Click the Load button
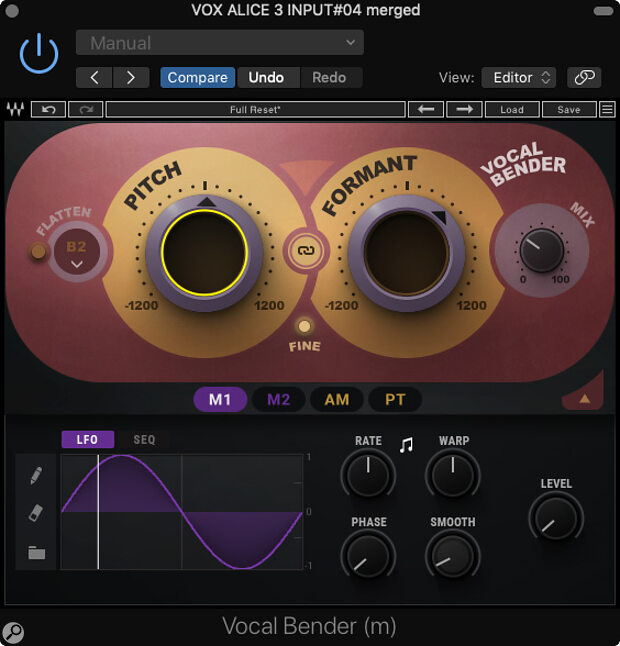Image resolution: width=620 pixels, height=646 pixels. pos(512,110)
